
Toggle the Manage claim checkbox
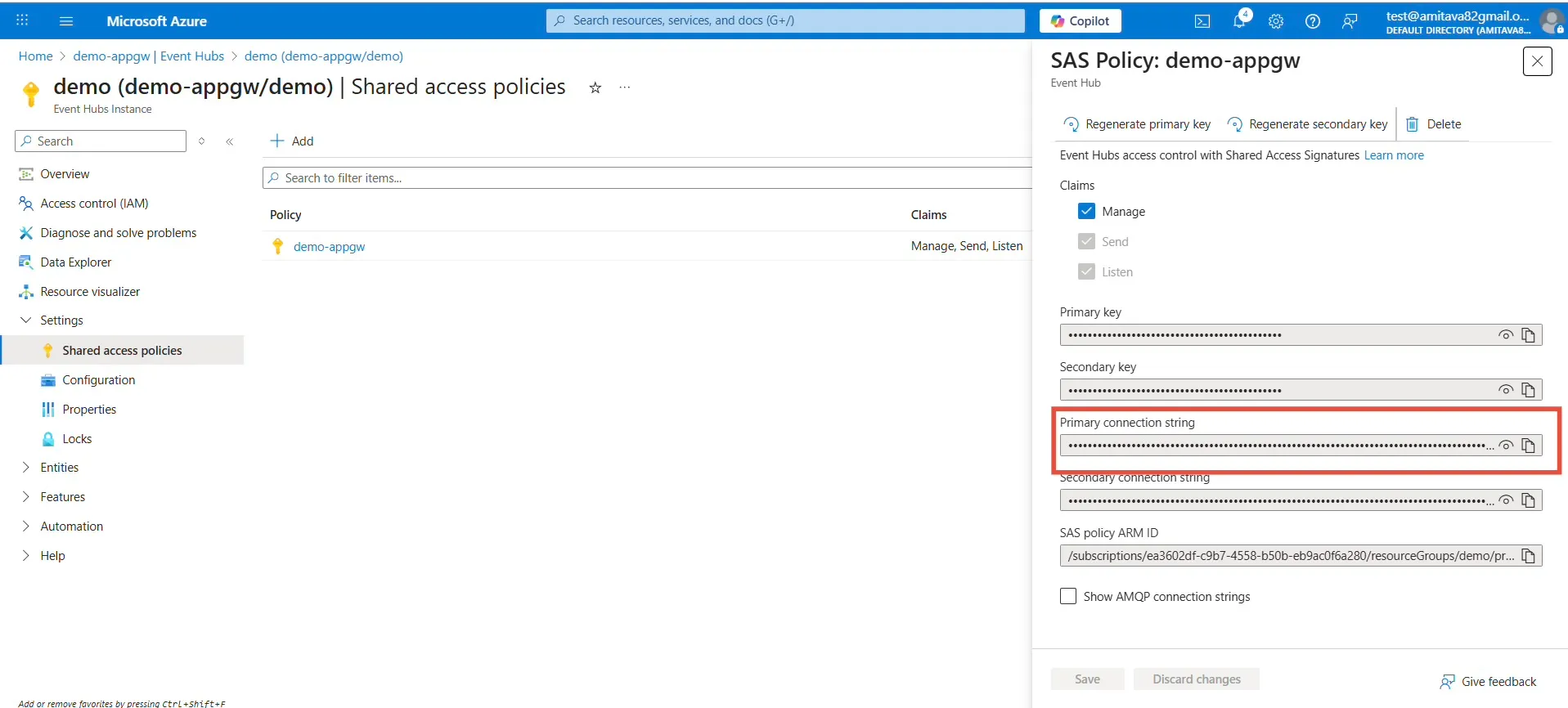(x=1086, y=211)
